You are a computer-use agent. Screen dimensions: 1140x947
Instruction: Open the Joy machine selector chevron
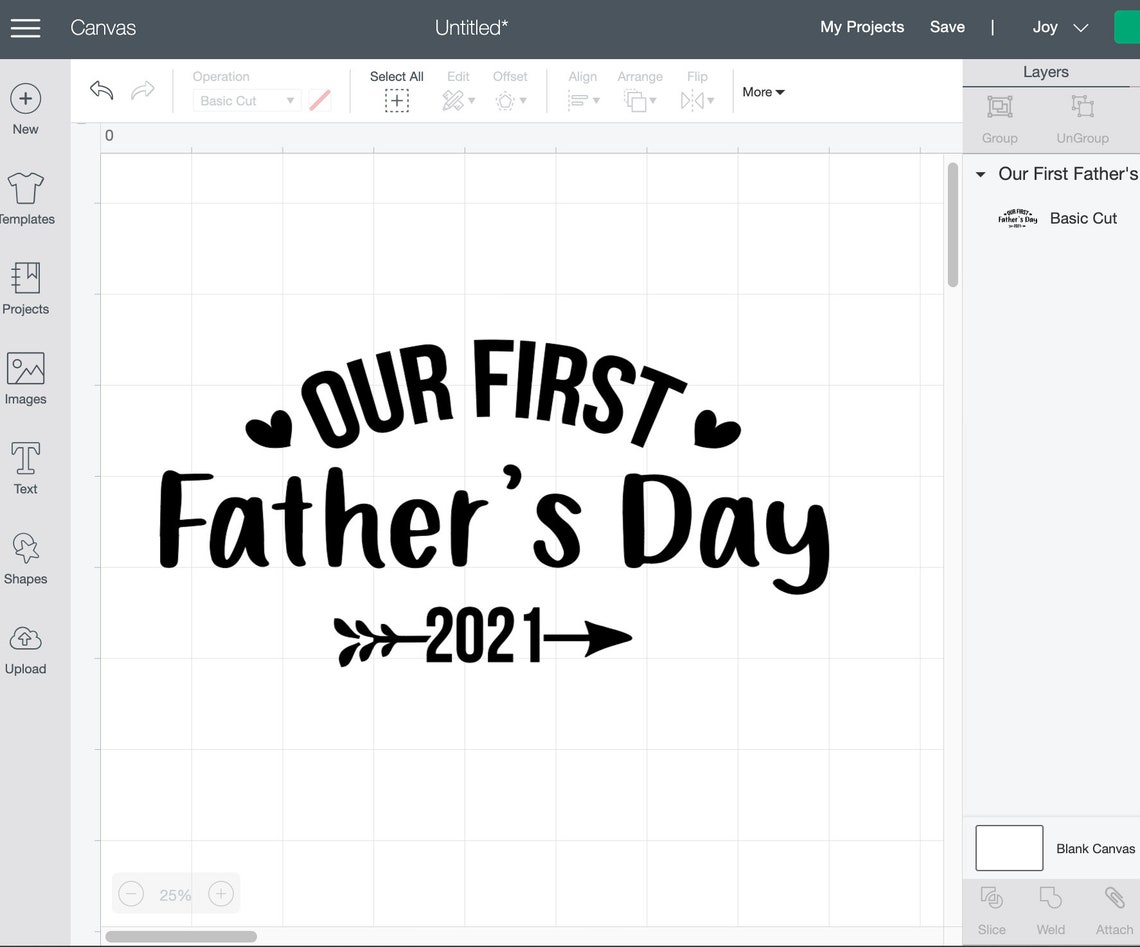tap(1081, 28)
